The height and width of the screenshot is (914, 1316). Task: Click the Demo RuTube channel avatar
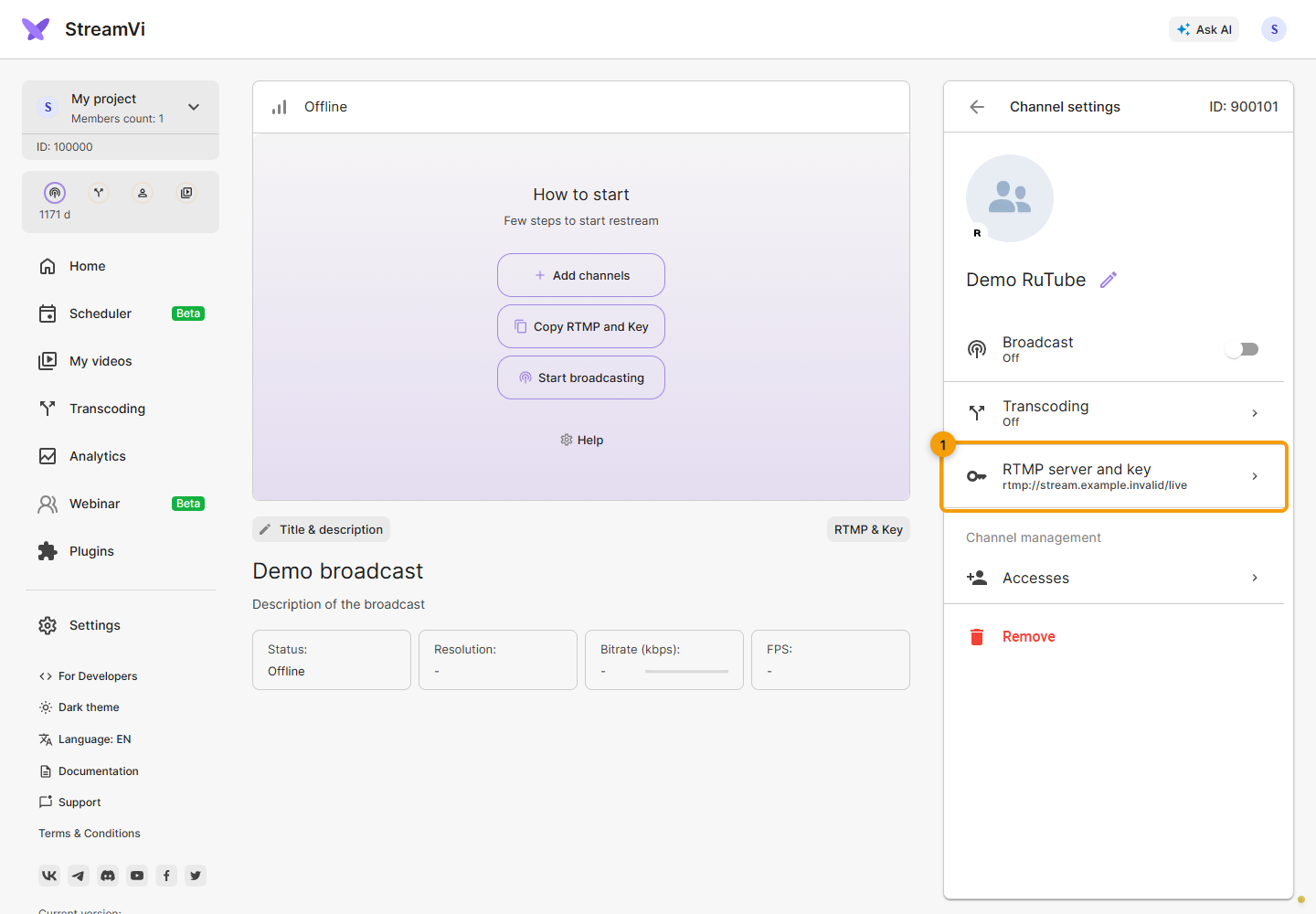point(1010,198)
